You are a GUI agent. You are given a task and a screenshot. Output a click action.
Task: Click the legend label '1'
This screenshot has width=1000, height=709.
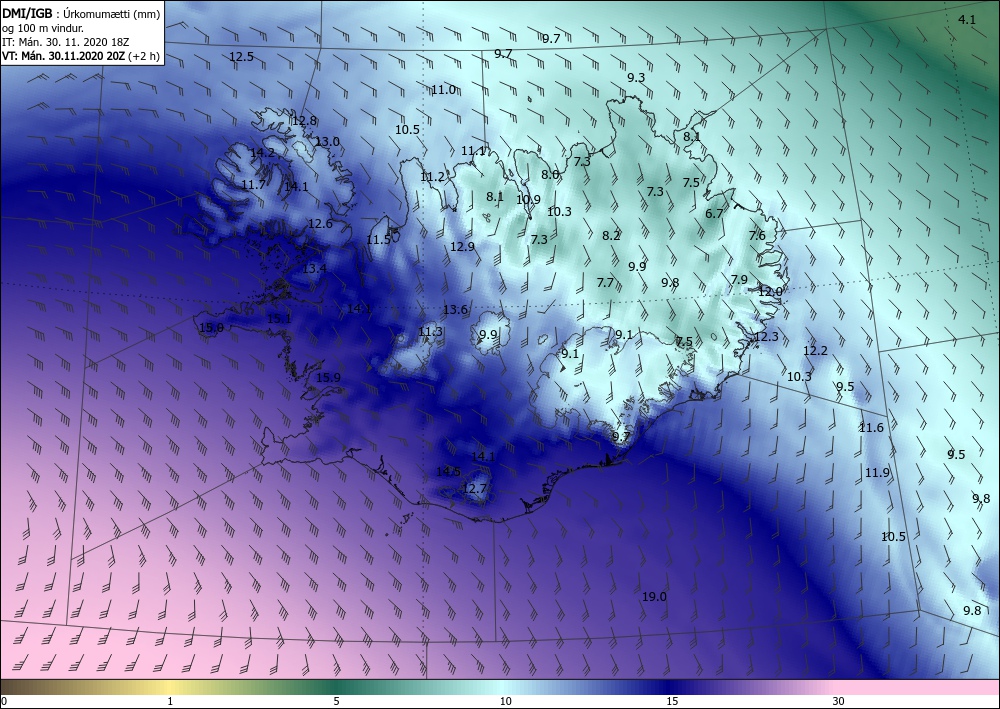pyautogui.click(x=170, y=702)
